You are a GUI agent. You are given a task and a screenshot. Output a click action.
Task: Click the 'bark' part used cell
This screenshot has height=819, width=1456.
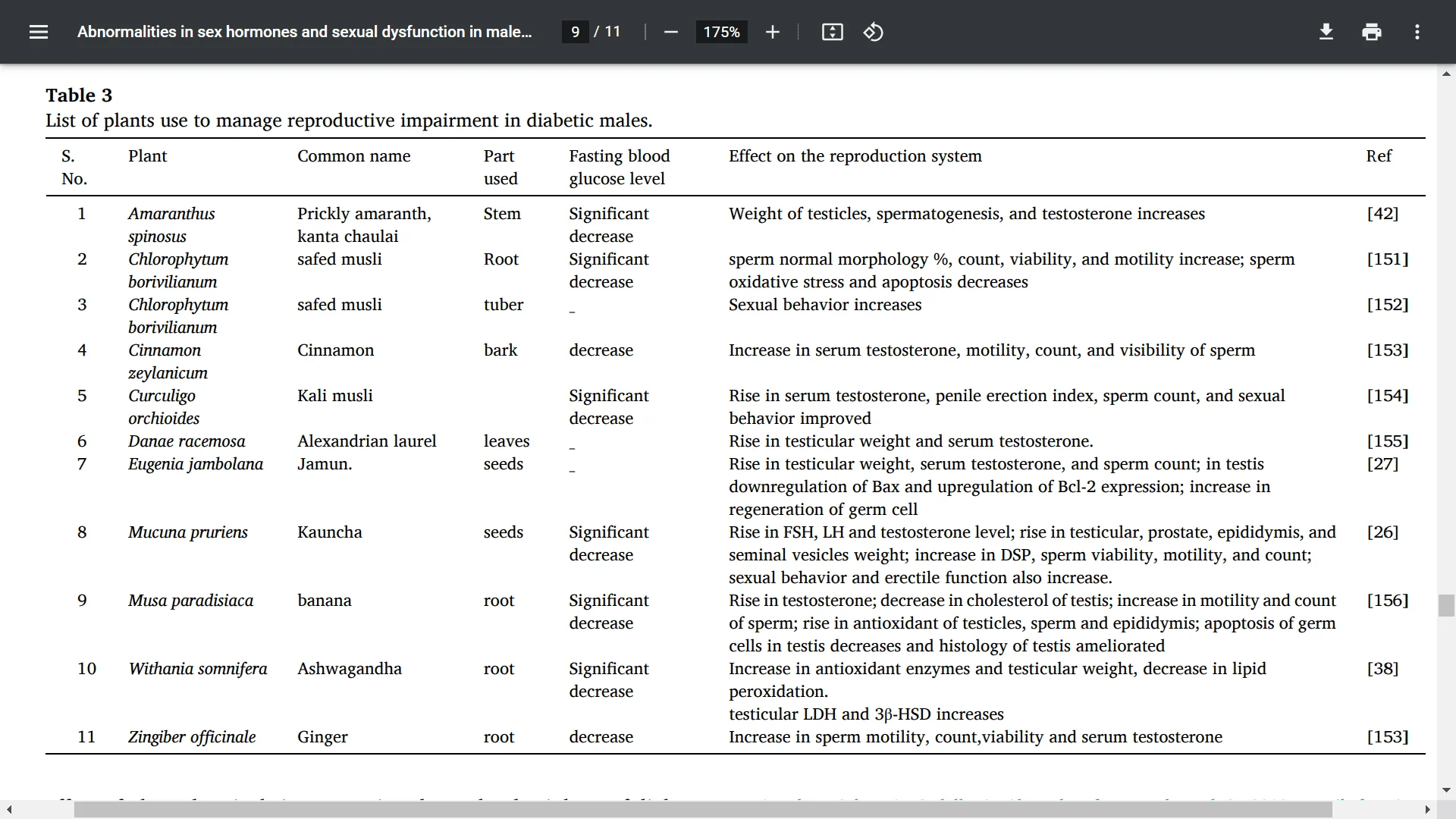click(x=500, y=350)
